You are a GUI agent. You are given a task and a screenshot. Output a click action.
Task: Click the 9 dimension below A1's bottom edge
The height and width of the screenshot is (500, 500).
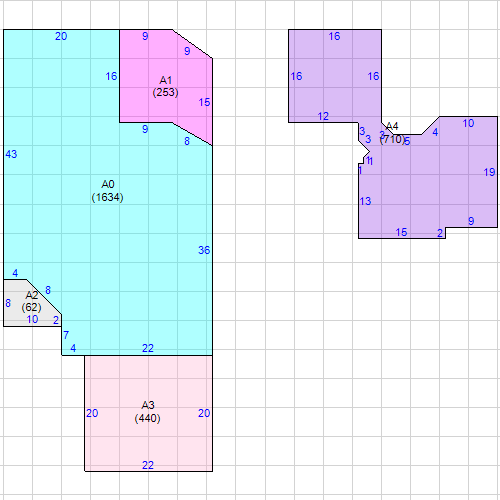click(145, 129)
